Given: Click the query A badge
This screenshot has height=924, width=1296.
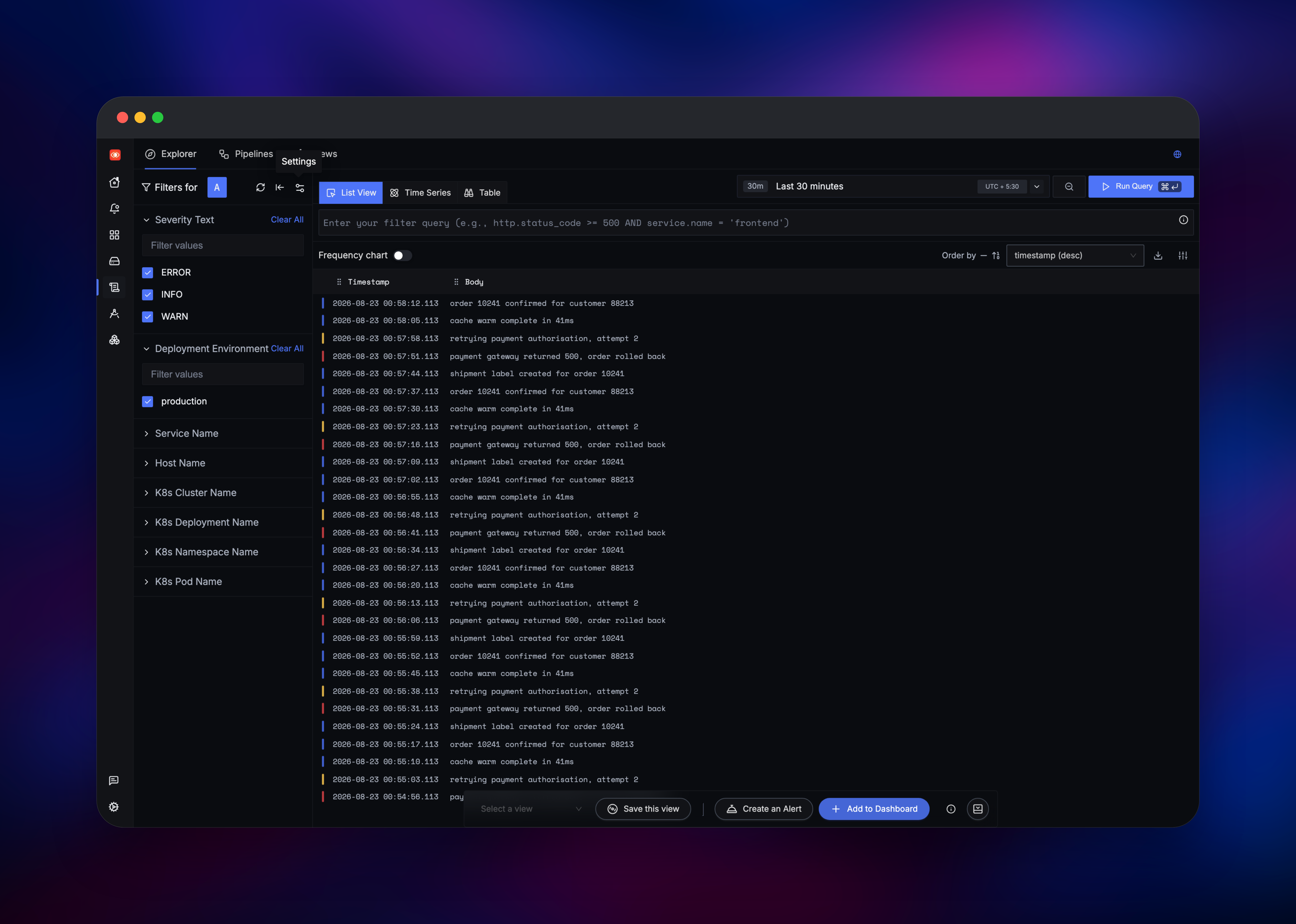Looking at the screenshot, I should 217,187.
